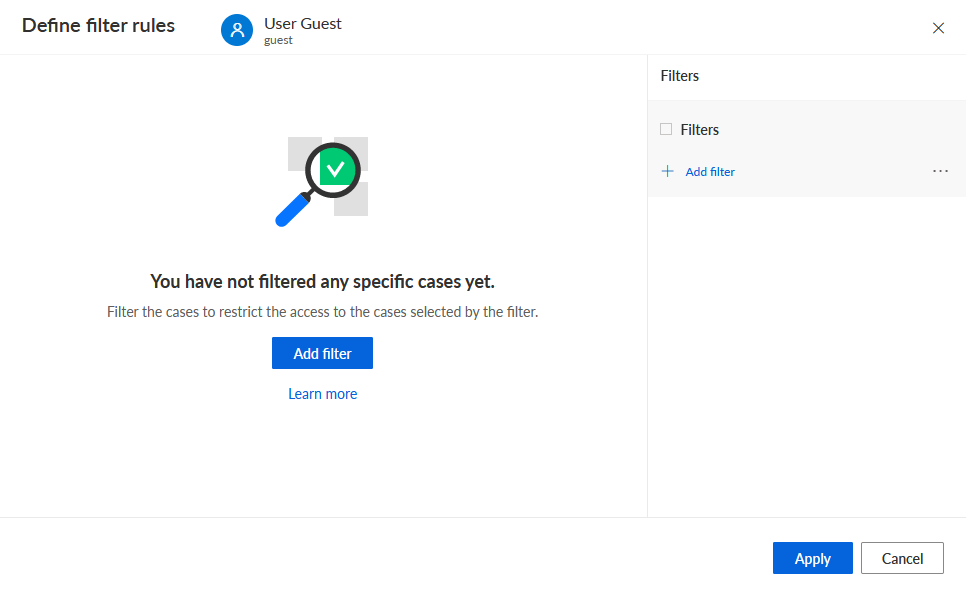Click the User Guest name text
This screenshot has height=608, width=966.
pos(302,23)
